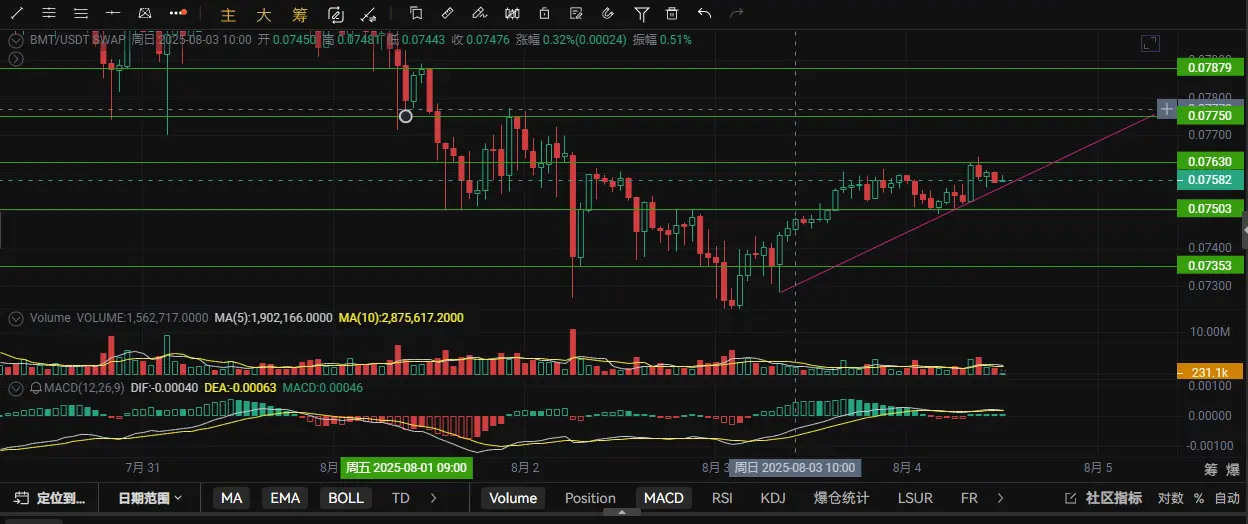Click the fullscreen expand chart icon
The height and width of the screenshot is (524, 1248).
(1151, 43)
